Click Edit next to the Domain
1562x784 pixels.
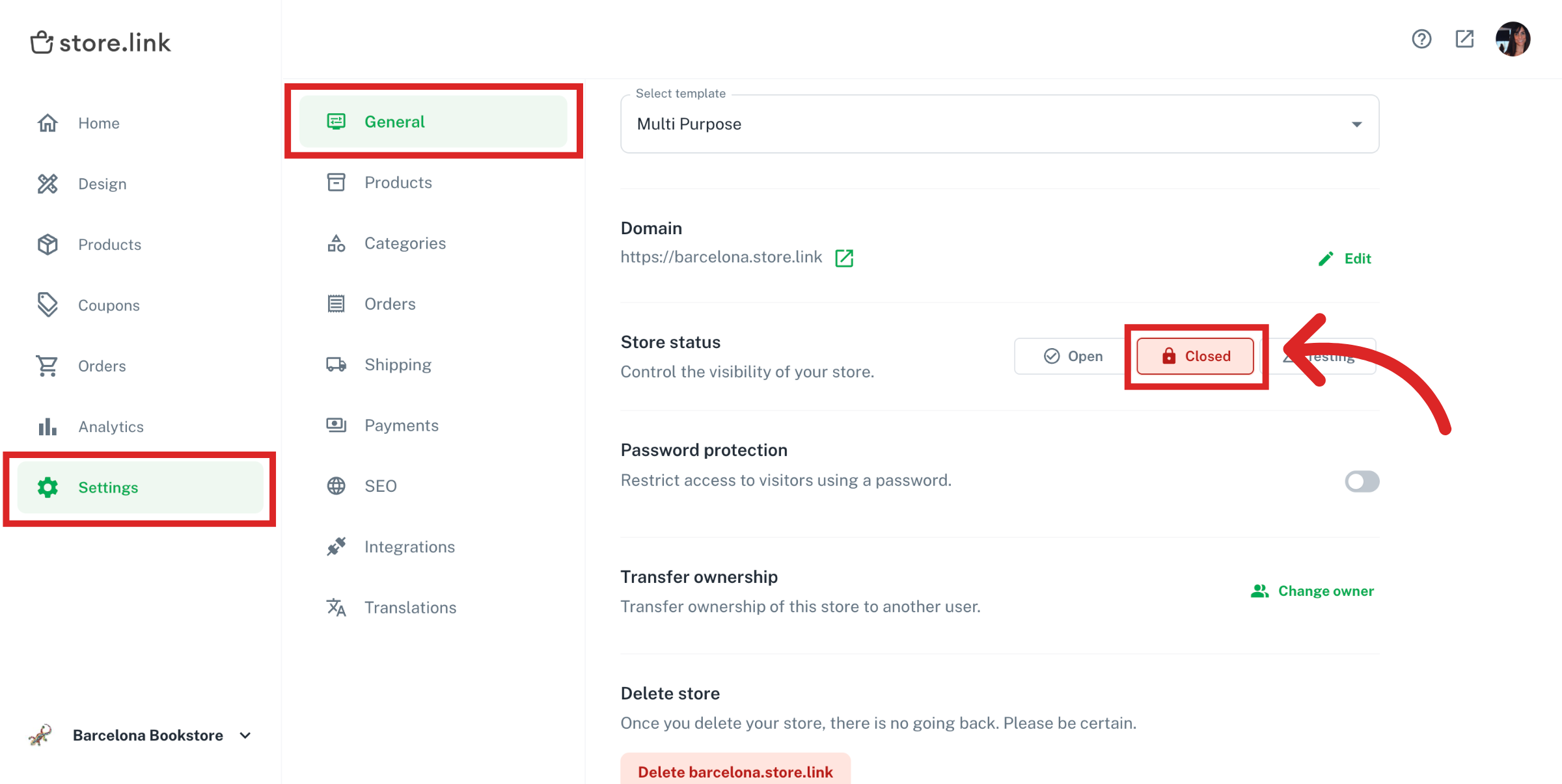1346,258
